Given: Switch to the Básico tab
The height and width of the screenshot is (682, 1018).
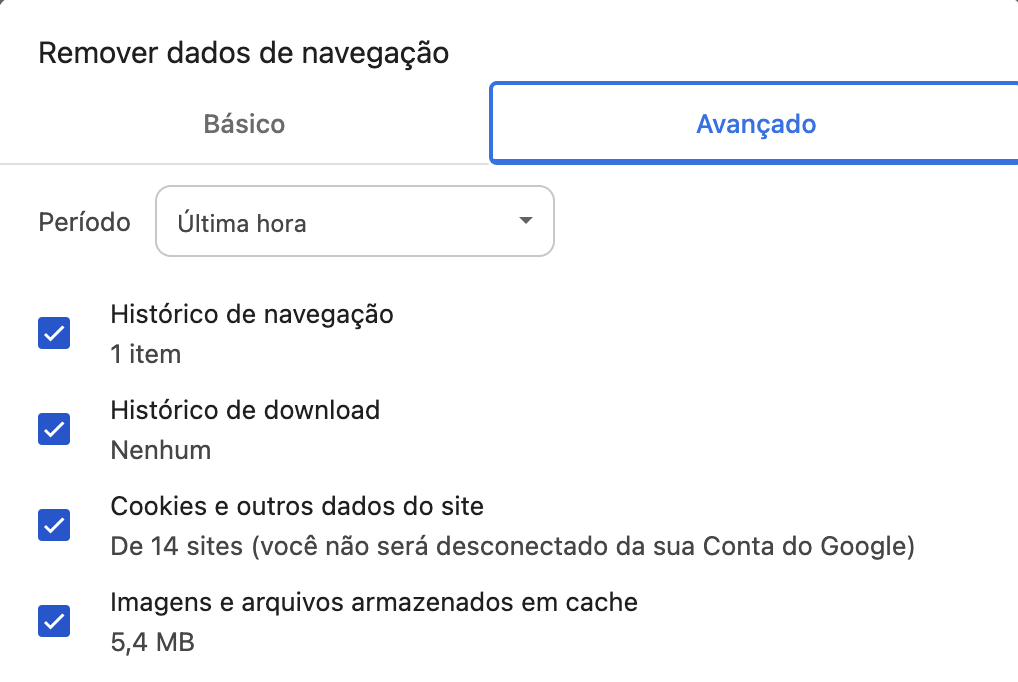Looking at the screenshot, I should 243,124.
